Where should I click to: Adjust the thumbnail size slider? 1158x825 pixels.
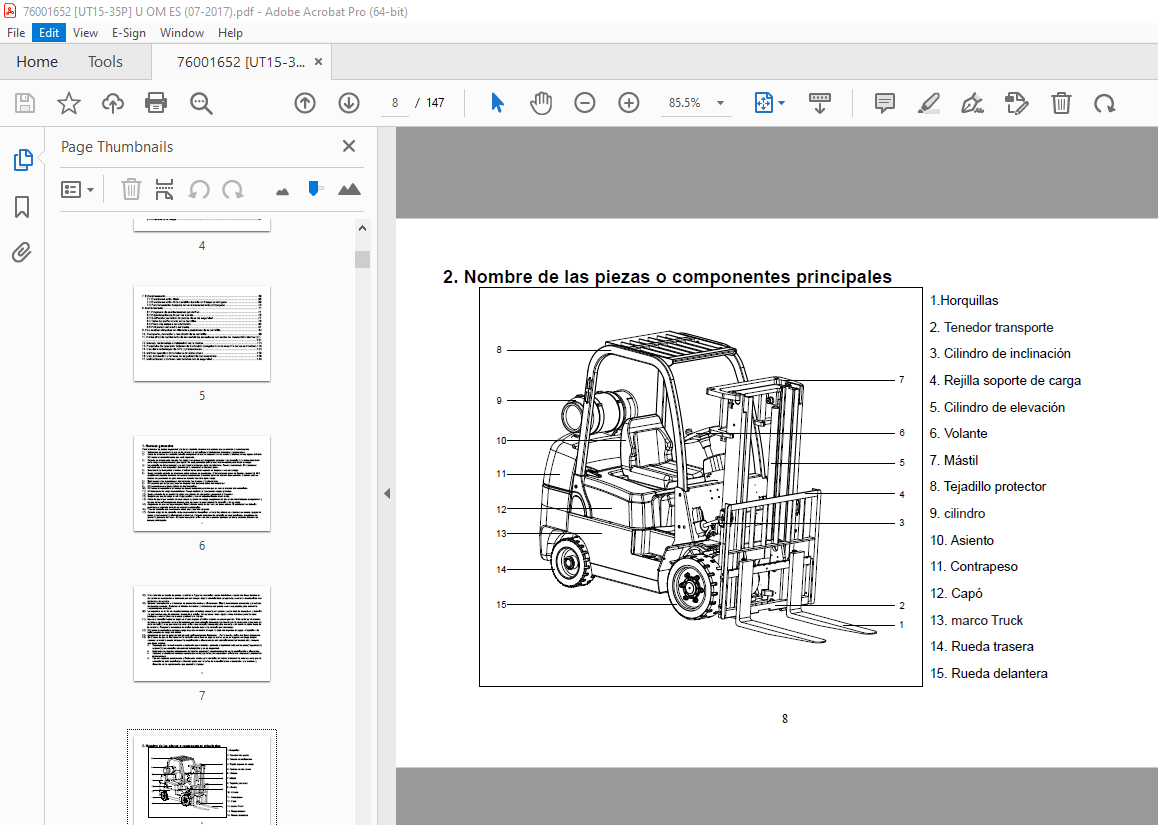coord(315,189)
